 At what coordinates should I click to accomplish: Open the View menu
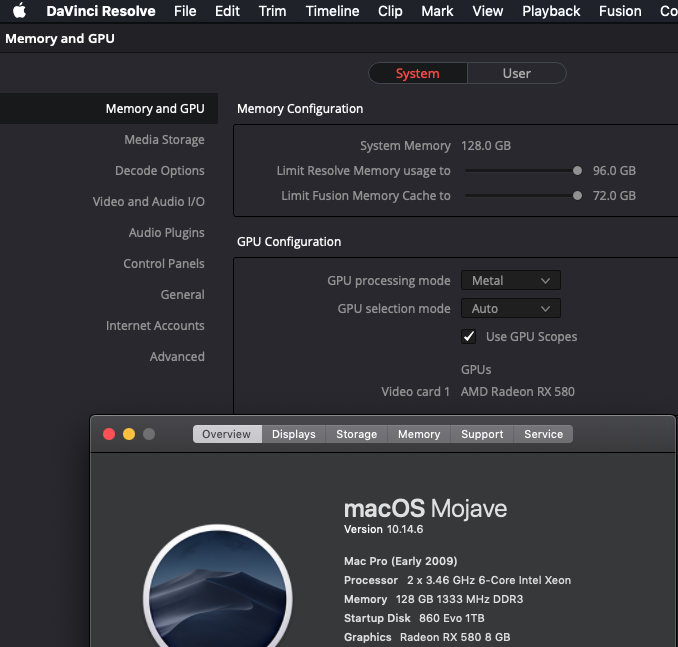coord(487,11)
